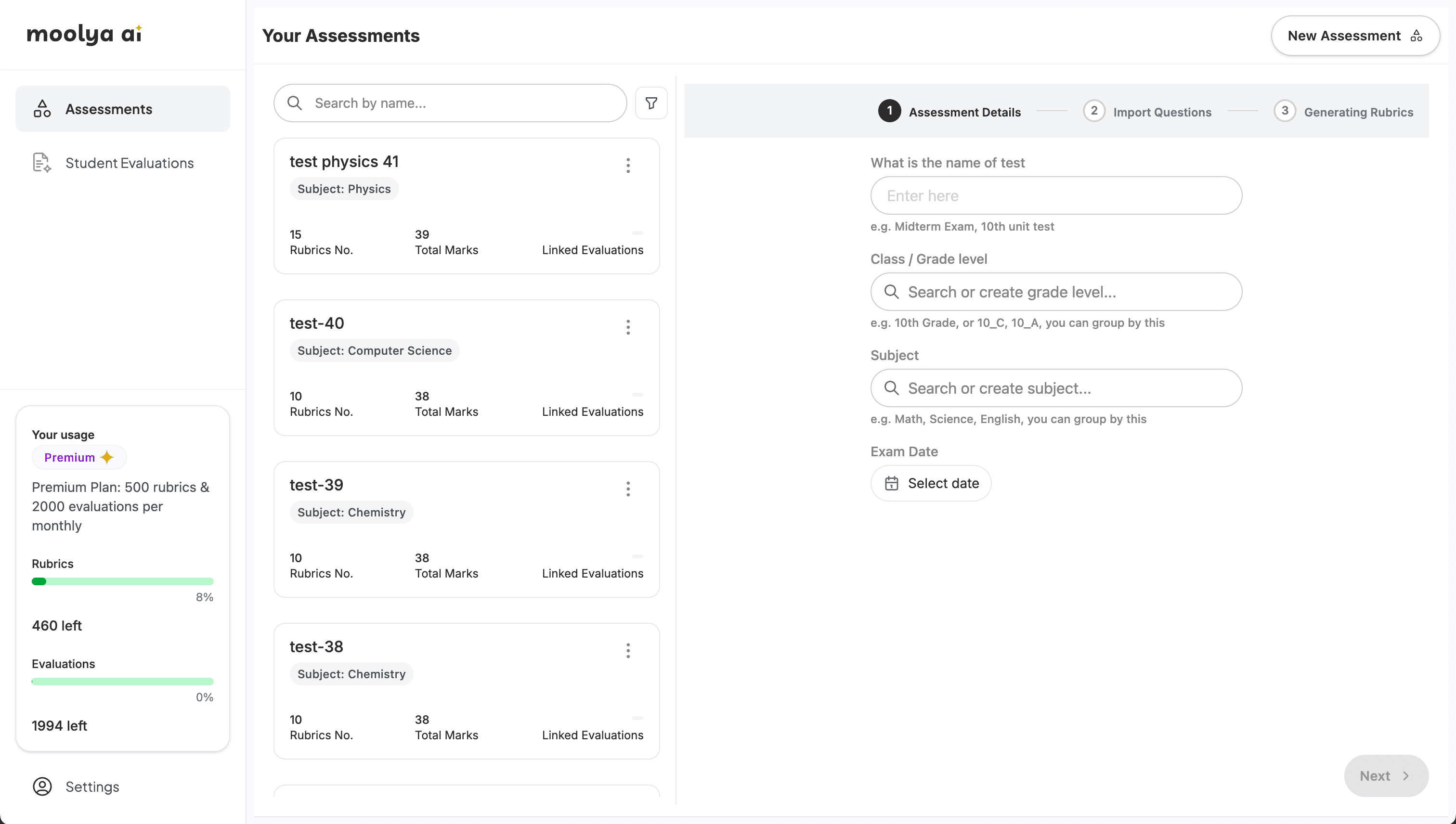Image resolution: width=1456 pixels, height=824 pixels.
Task: Click the calendar icon in Select date
Action: [892, 483]
